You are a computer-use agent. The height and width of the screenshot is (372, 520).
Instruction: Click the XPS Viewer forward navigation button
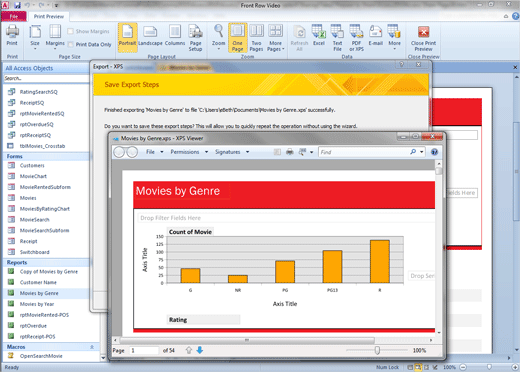click(132, 152)
